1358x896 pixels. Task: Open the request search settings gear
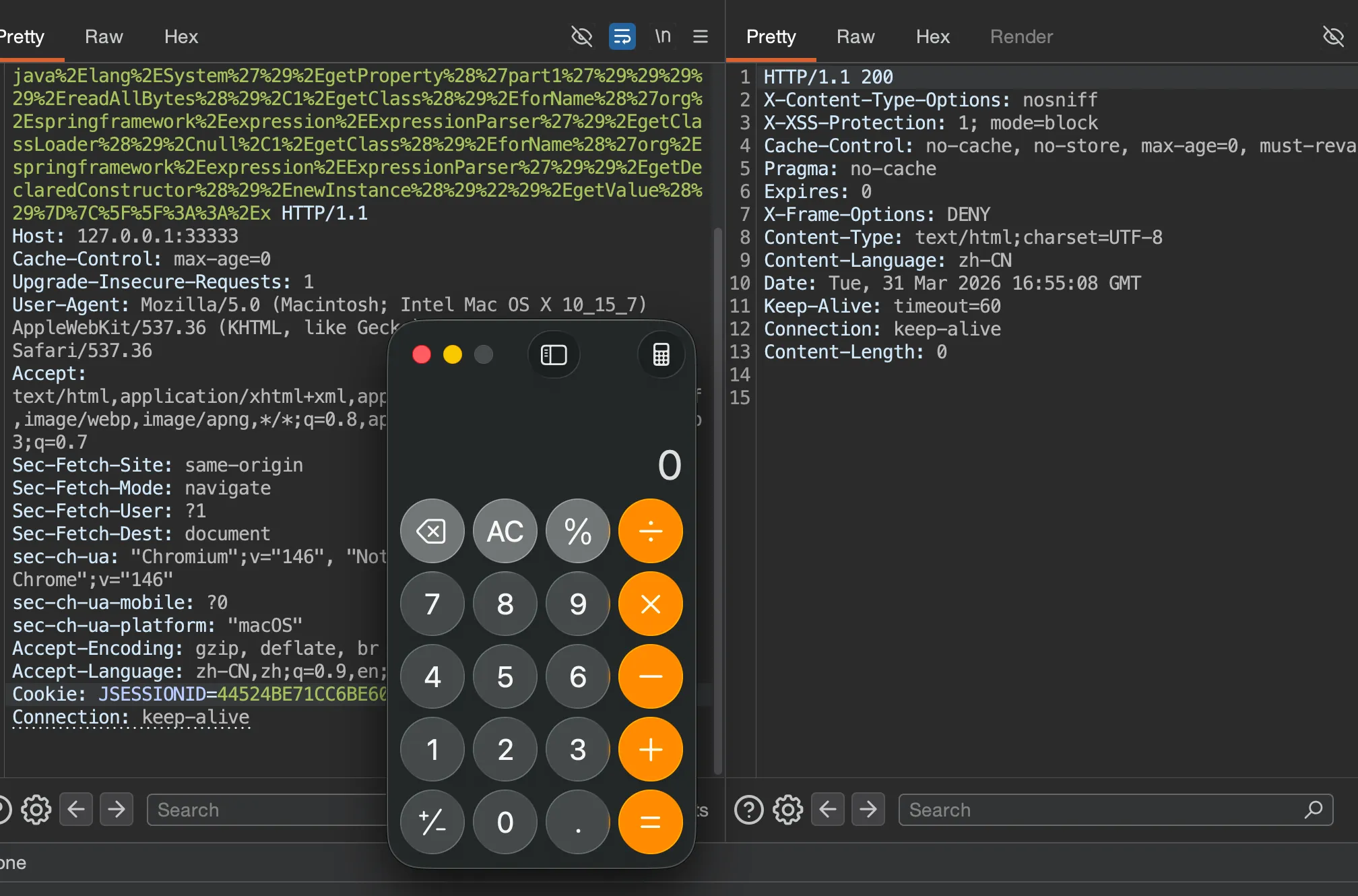point(36,810)
